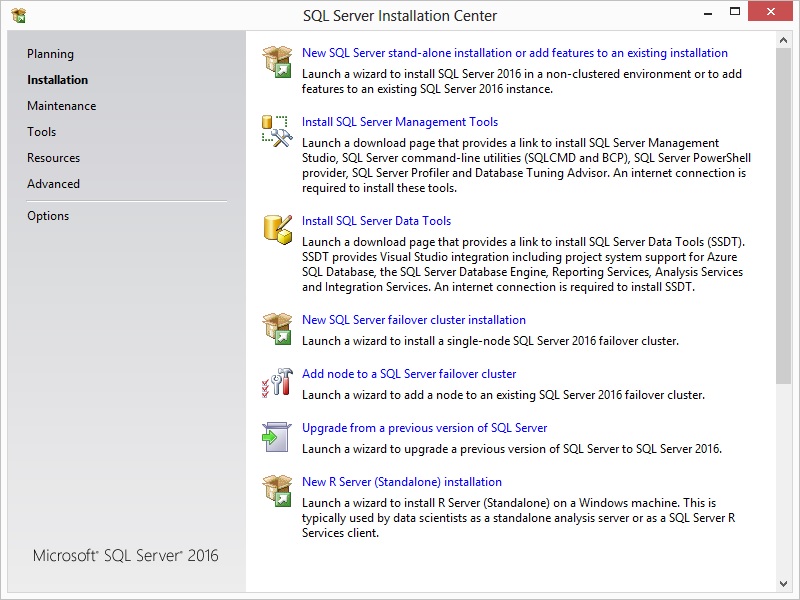This screenshot has width=800, height=600.
Task: Open Install SQL Server Management Tools link
Action: tap(400, 121)
